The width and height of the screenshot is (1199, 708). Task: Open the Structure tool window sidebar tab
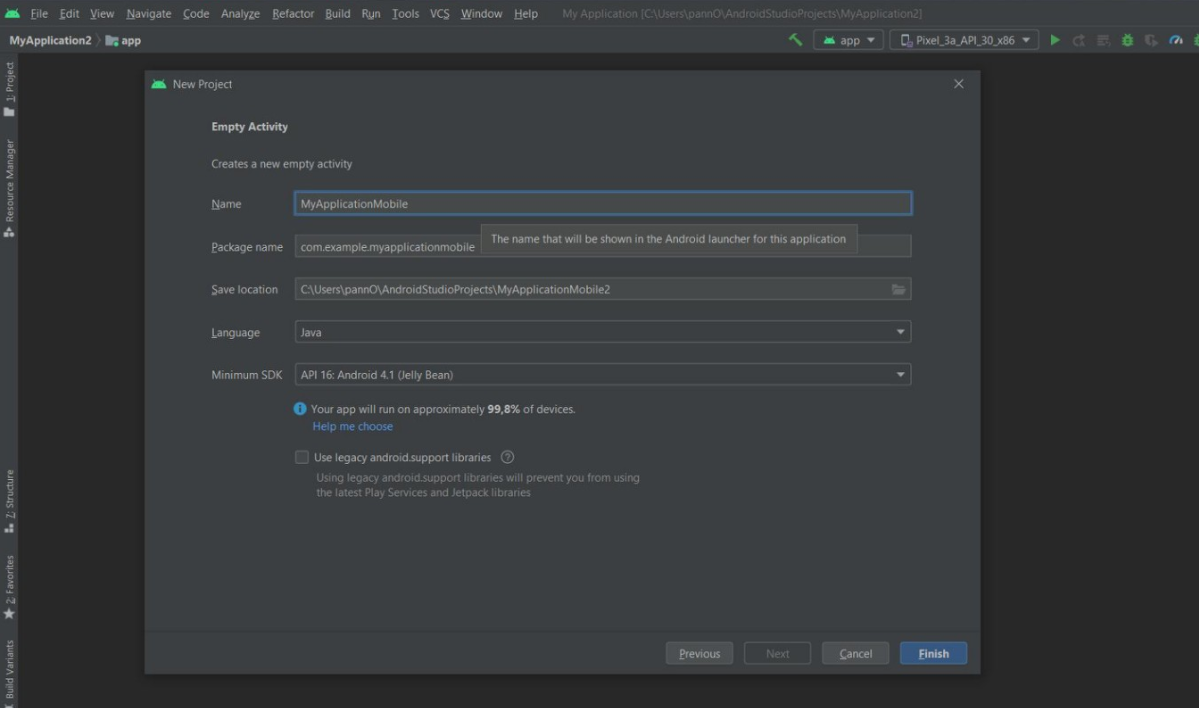pos(9,501)
